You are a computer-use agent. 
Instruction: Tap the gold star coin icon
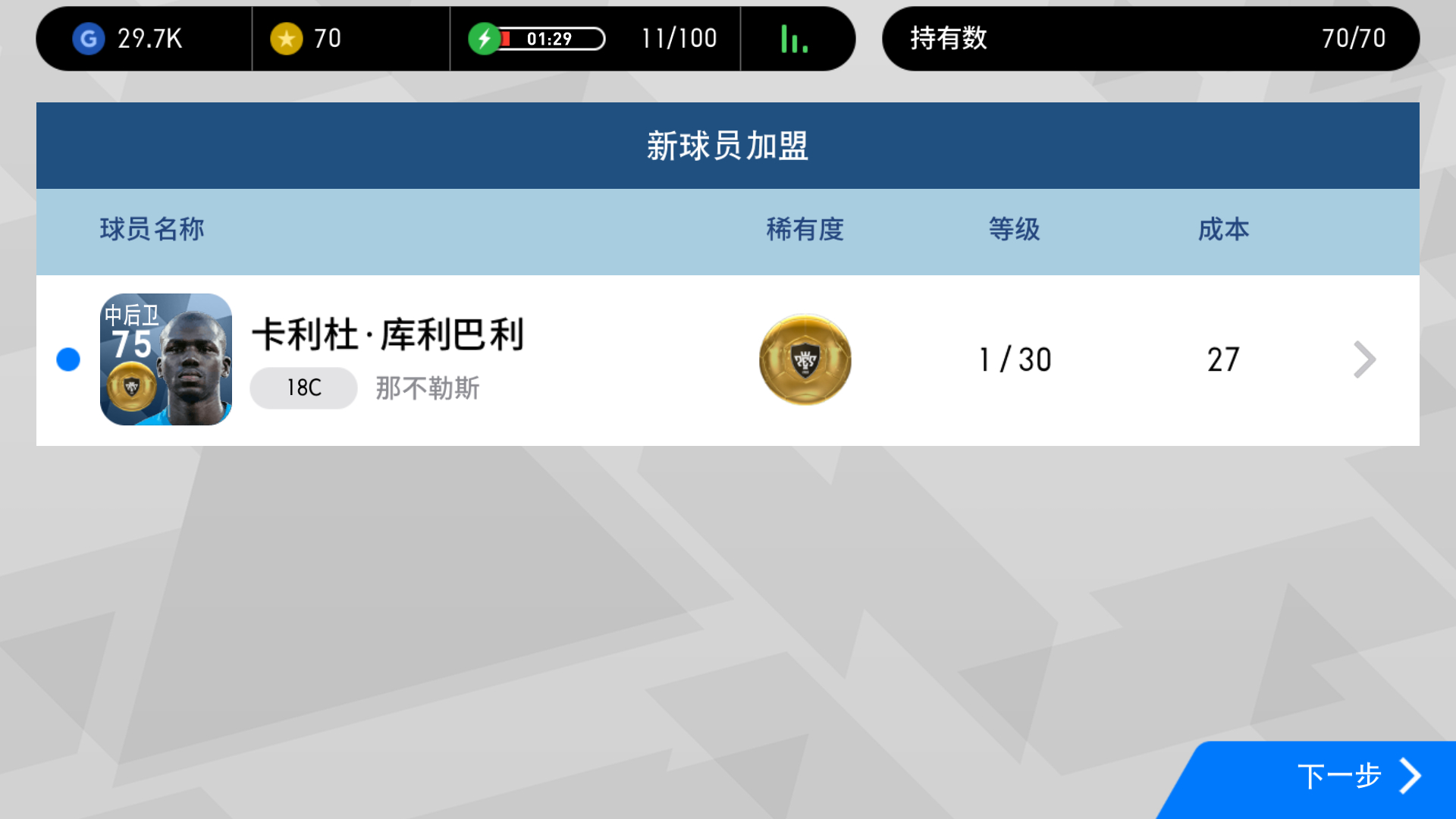287,39
